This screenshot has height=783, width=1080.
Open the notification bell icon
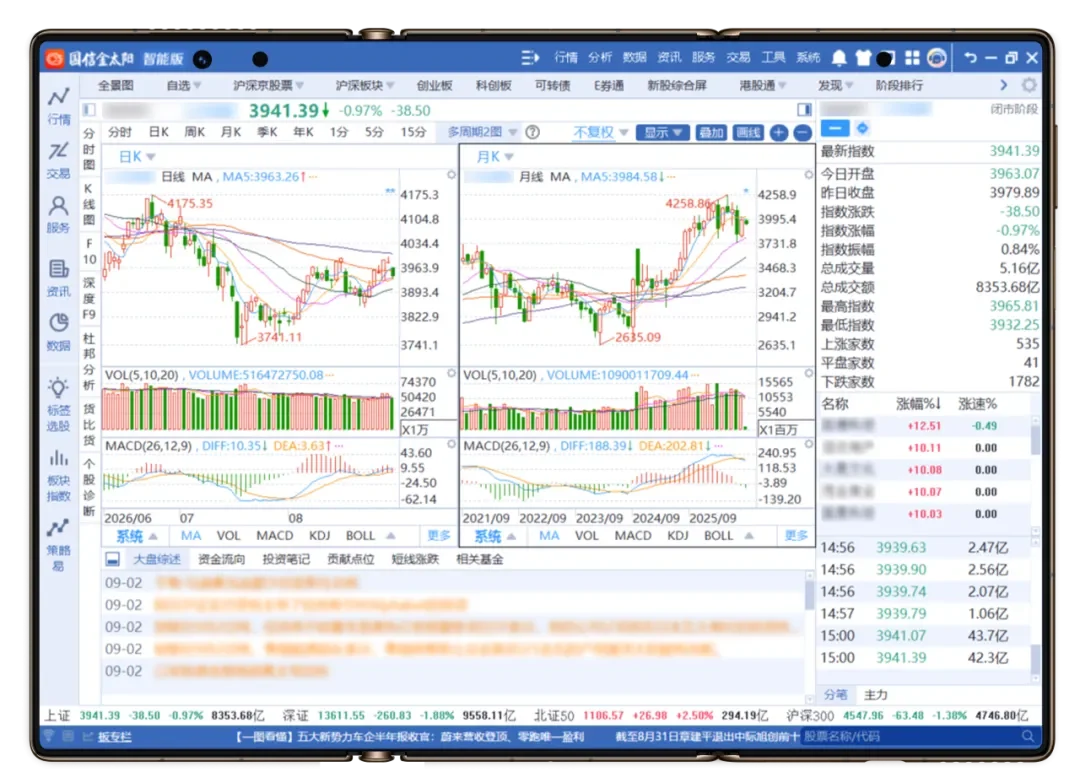(x=838, y=59)
